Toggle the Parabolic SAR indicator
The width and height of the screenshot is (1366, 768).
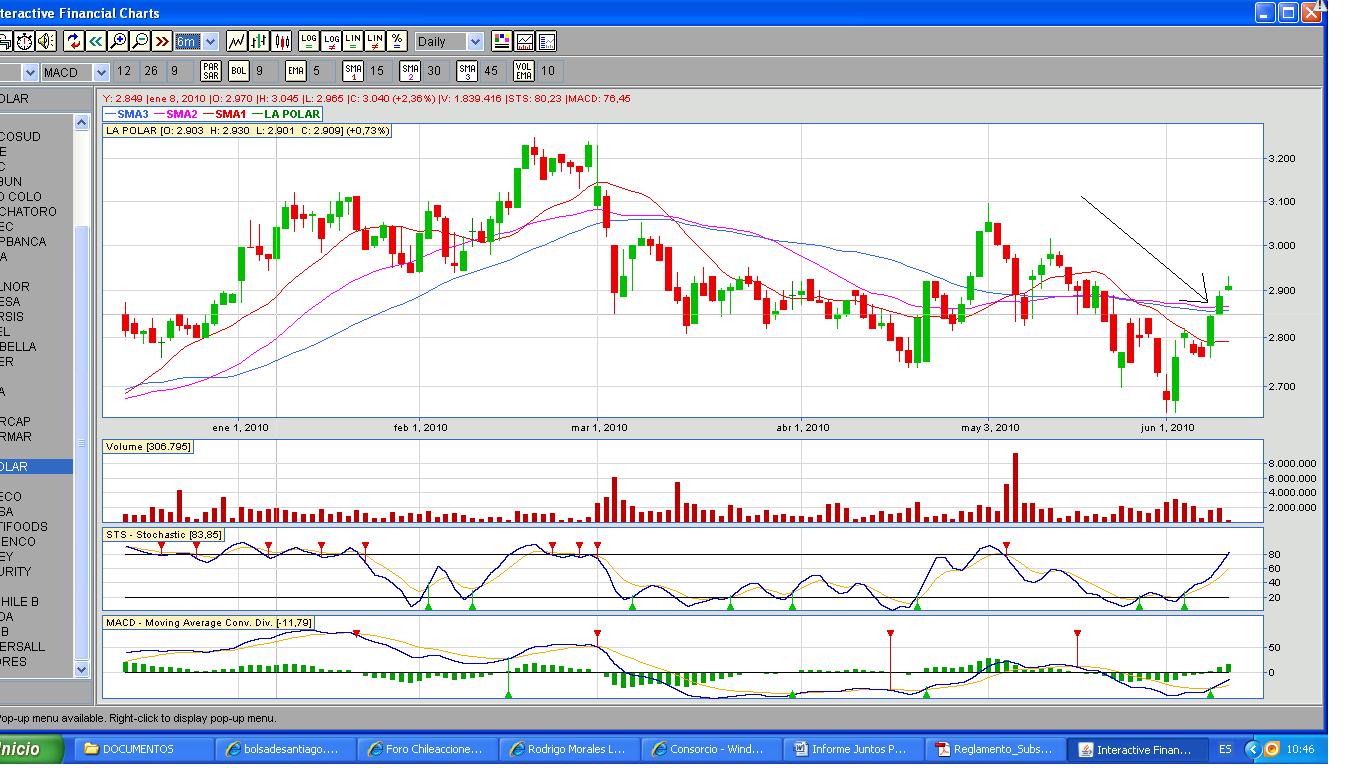click(210, 71)
